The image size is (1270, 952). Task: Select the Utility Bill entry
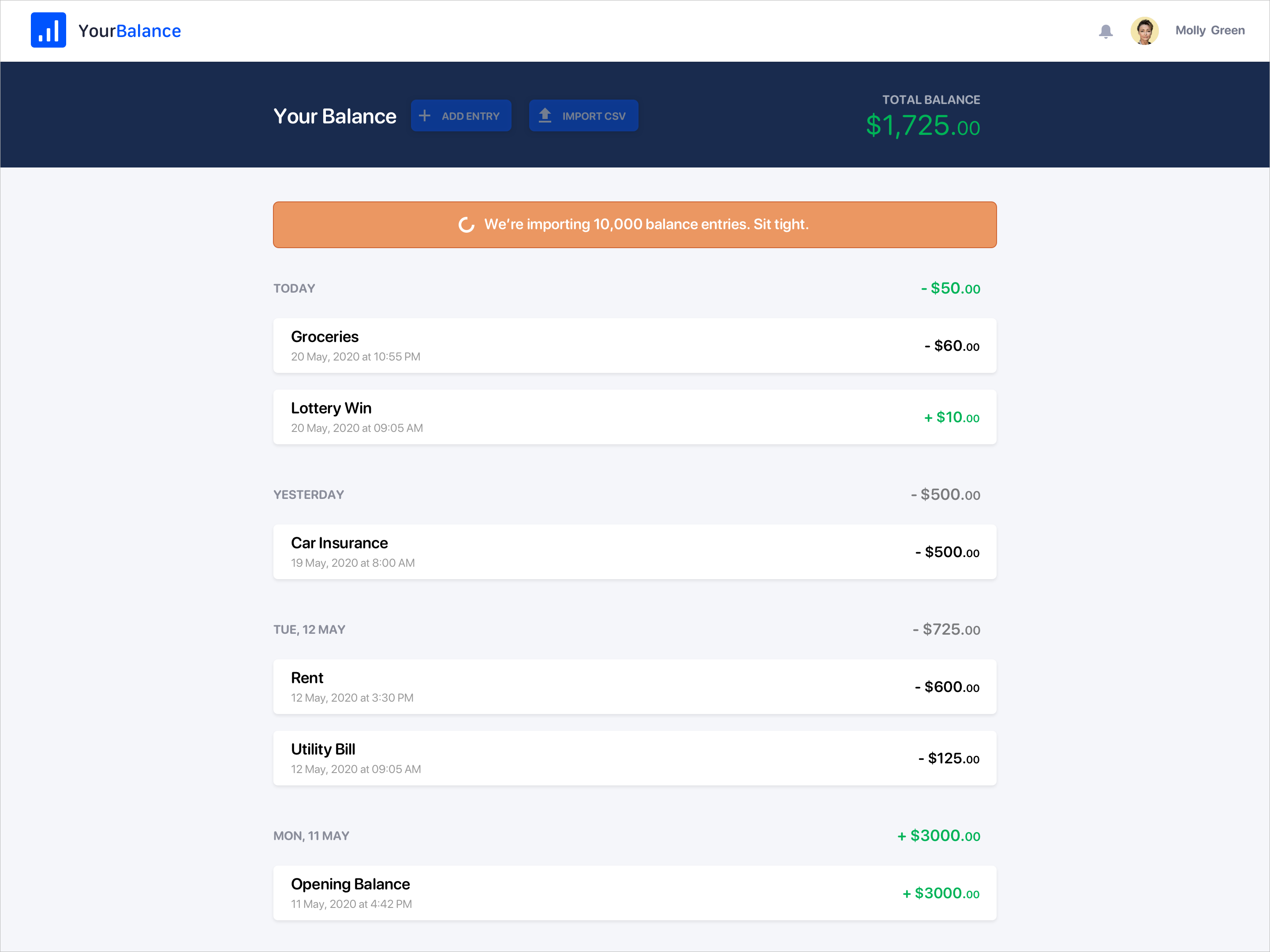(635, 758)
